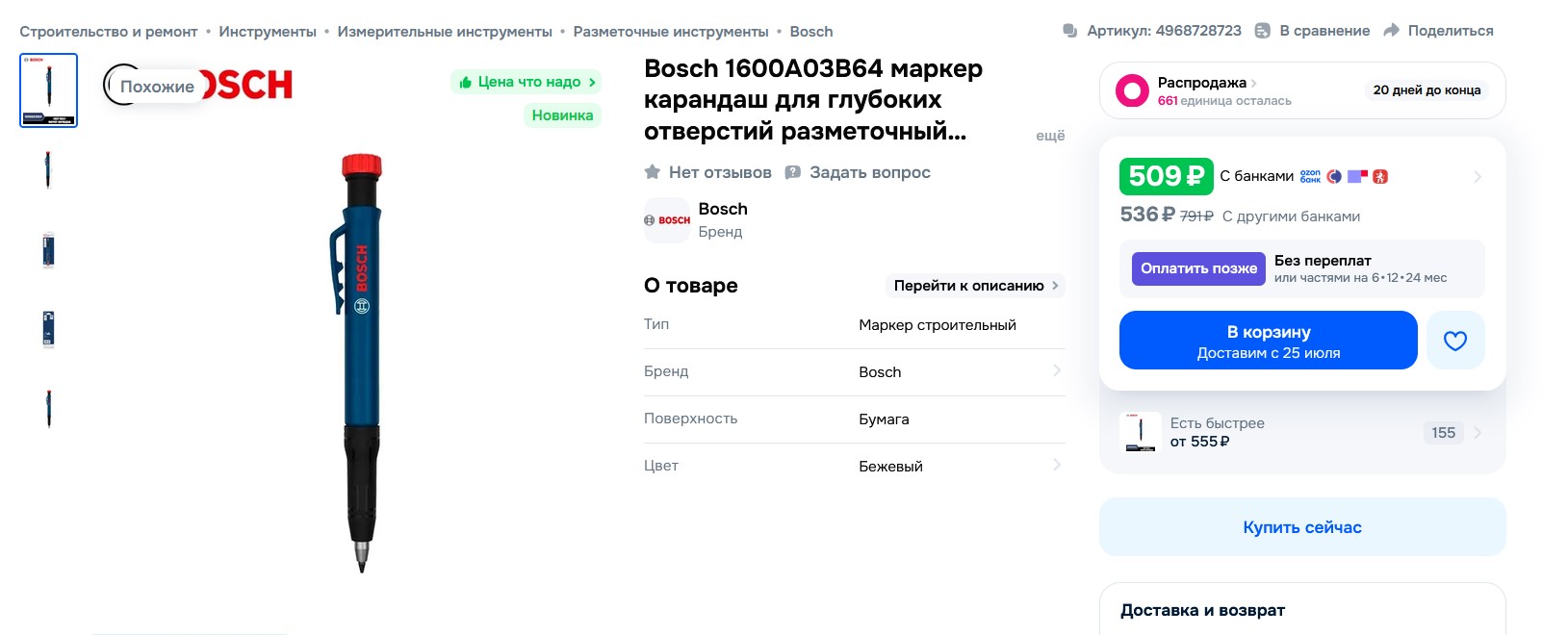The width and height of the screenshot is (1568, 635).
Task: Click the star icon near Нет отзывов
Action: point(653,172)
